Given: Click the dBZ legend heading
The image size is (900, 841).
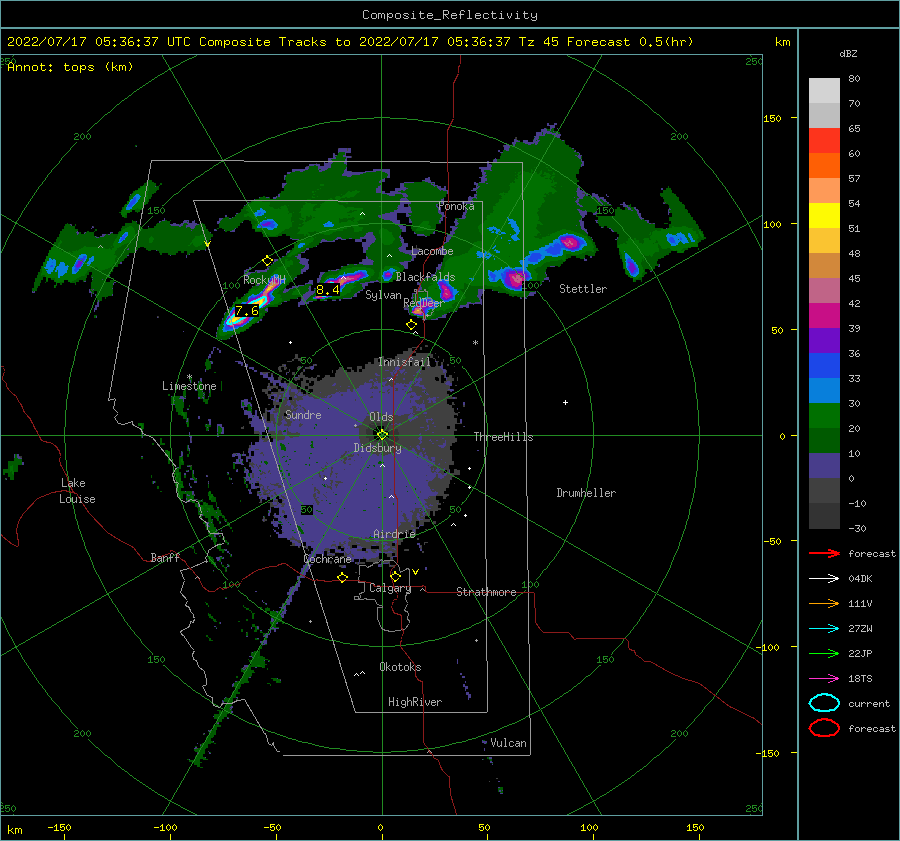Looking at the screenshot, I should pyautogui.click(x=848, y=54).
